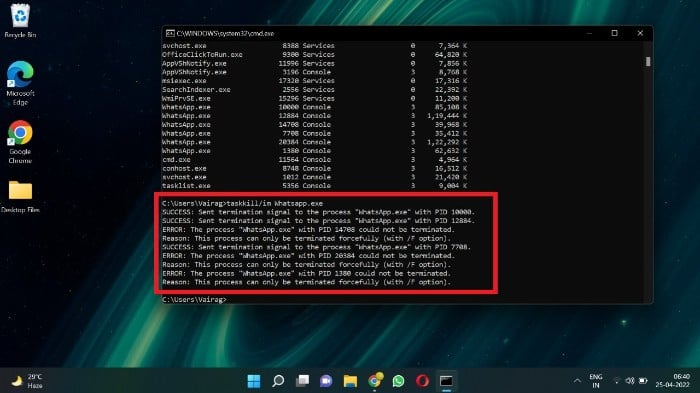Check the battery status icon
The width and height of the screenshot is (700, 393).
pyautogui.click(x=643, y=381)
